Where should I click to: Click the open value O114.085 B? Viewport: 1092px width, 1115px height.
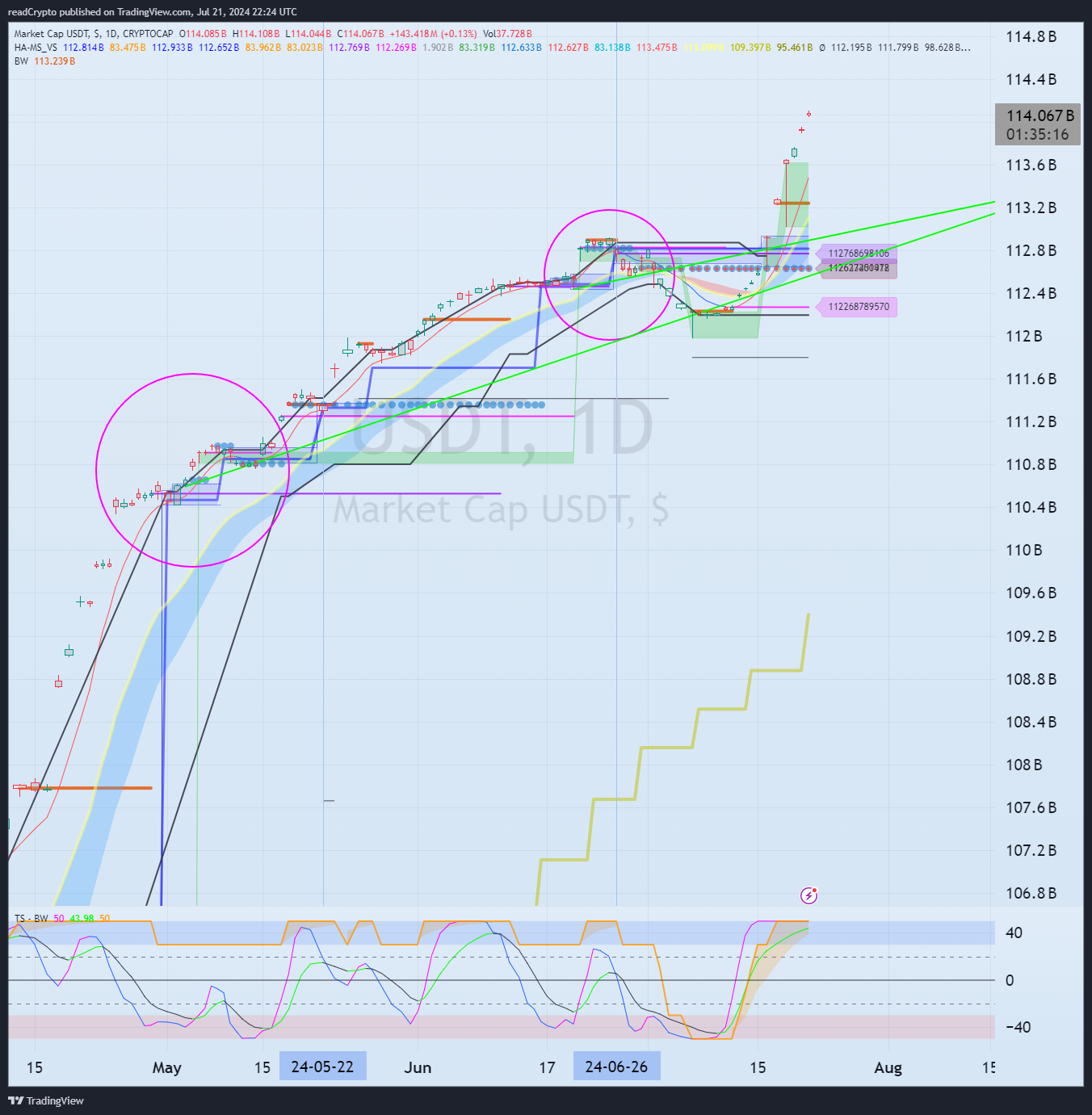tap(203, 34)
